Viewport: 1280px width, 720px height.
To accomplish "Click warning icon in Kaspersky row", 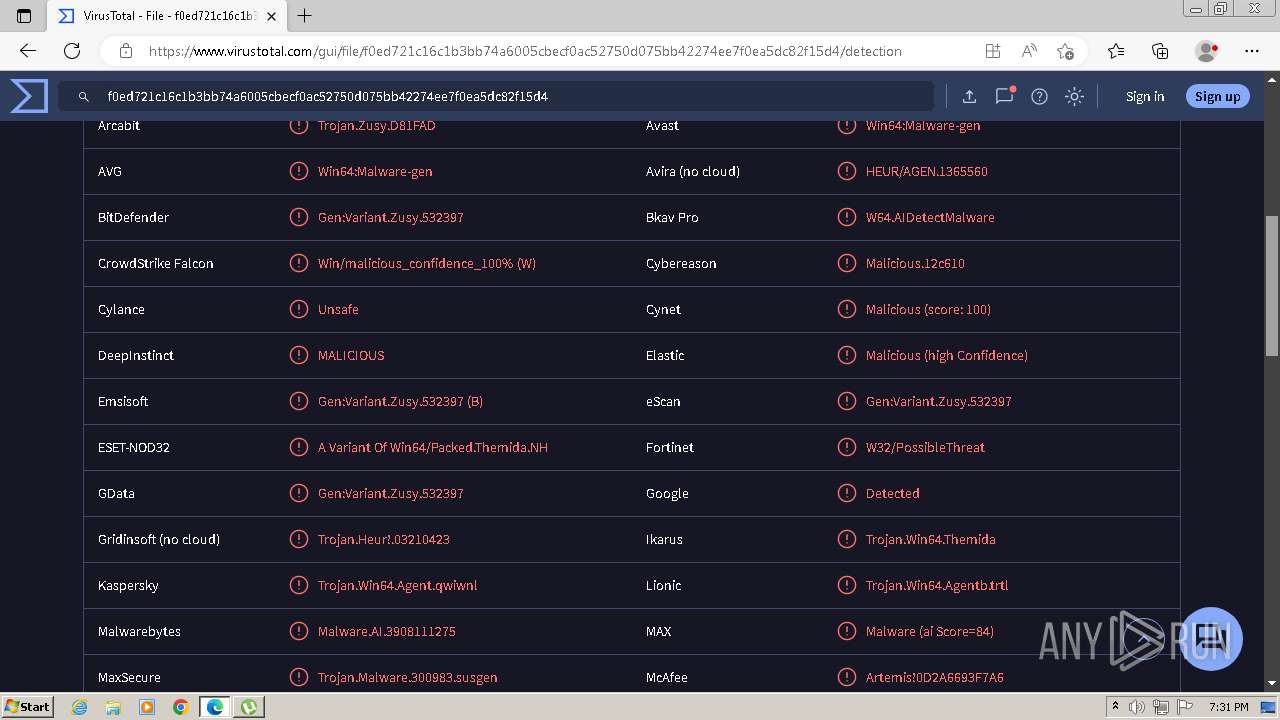I will 298,585.
